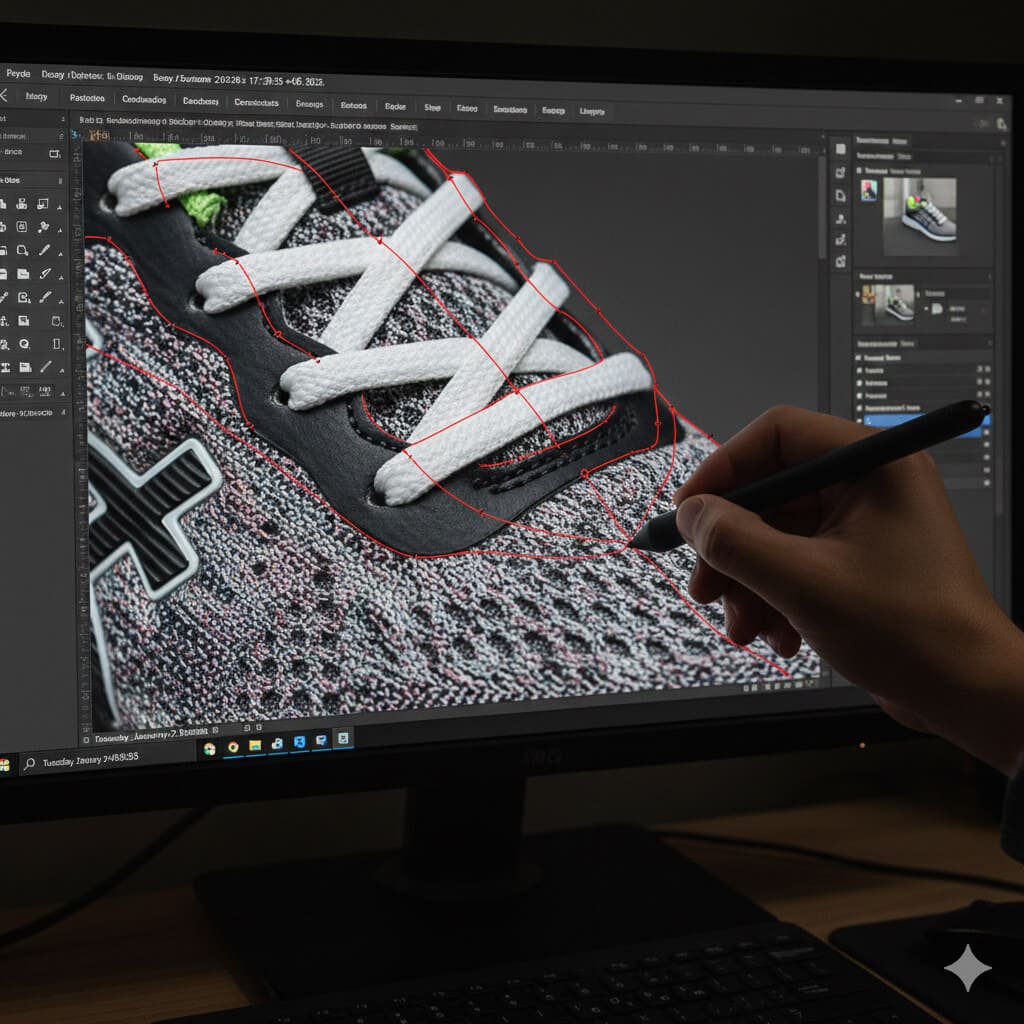This screenshot has height=1024, width=1024.
Task: Select the blue highlighted layer row
Action: (x=920, y=422)
